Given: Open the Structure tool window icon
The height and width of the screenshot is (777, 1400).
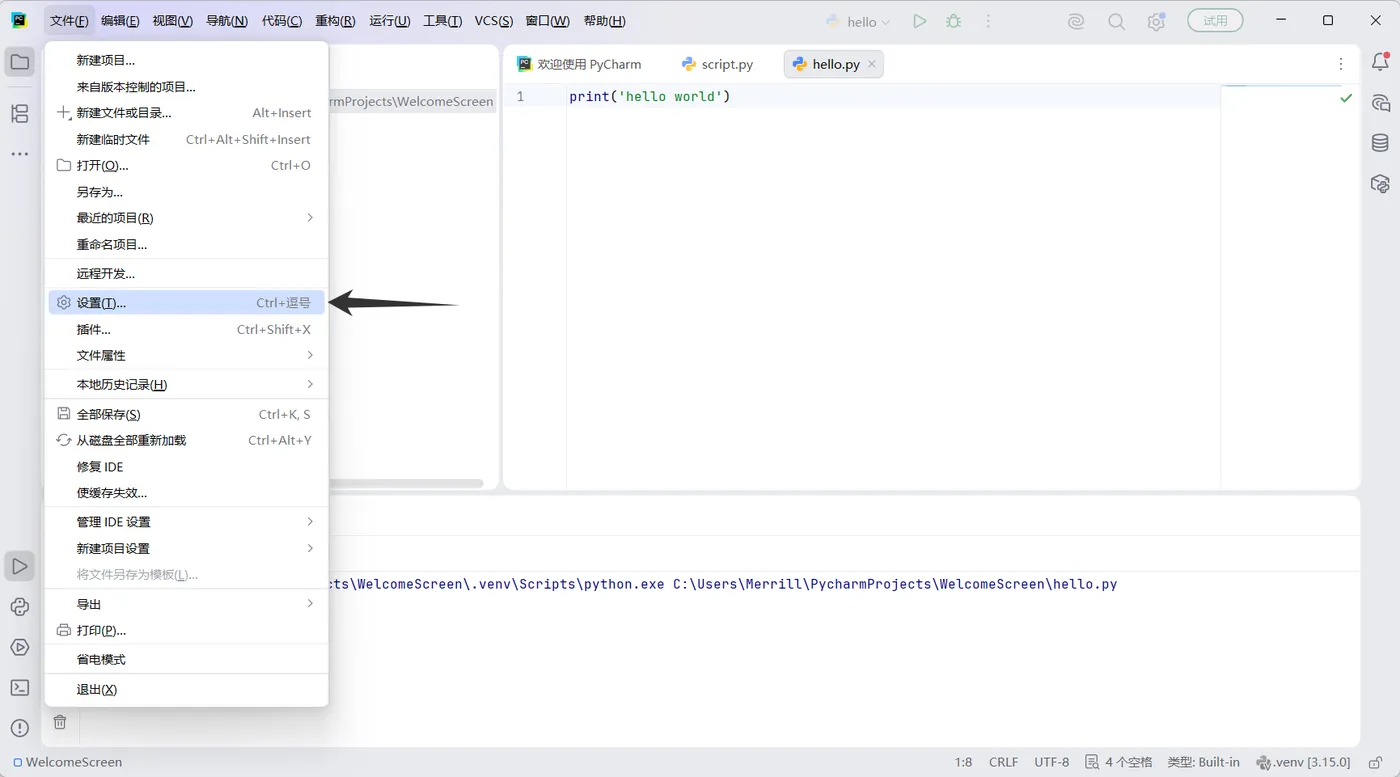Looking at the screenshot, I should (x=20, y=114).
